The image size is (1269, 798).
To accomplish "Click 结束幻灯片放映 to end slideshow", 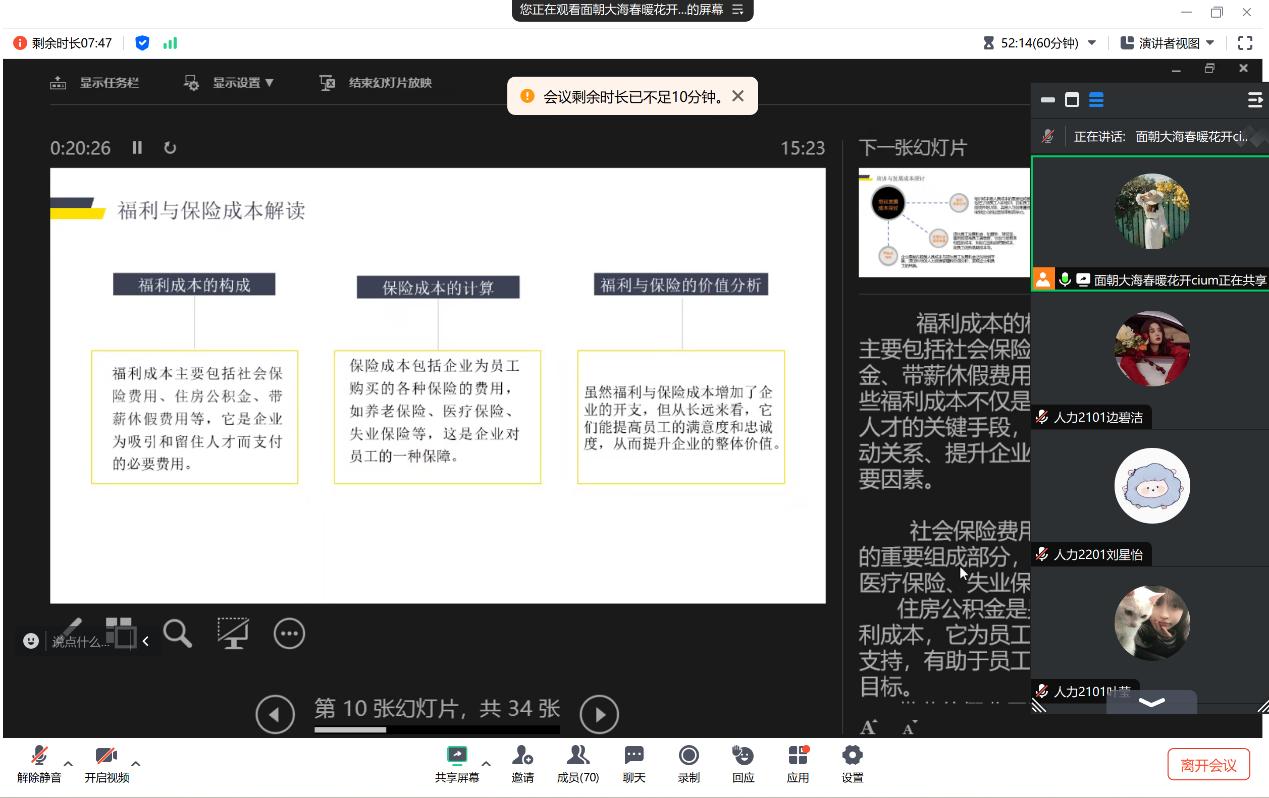I will (x=388, y=83).
